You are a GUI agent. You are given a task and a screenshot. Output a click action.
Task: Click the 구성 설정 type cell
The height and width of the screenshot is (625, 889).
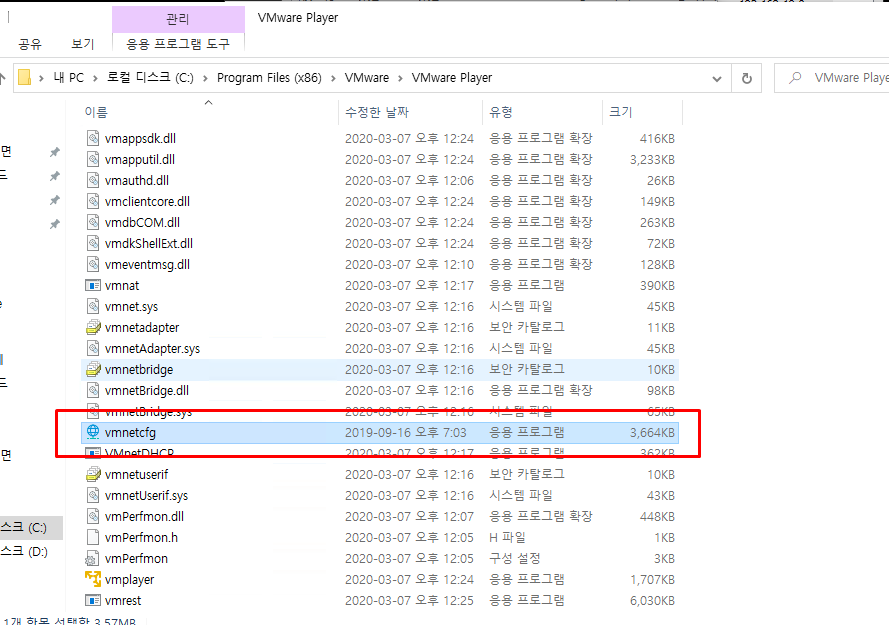(515, 559)
